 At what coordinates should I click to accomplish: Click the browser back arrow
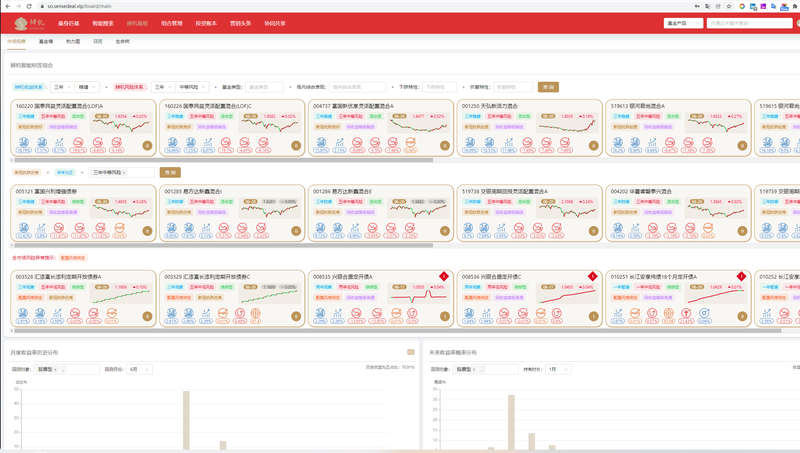pos(7,6)
